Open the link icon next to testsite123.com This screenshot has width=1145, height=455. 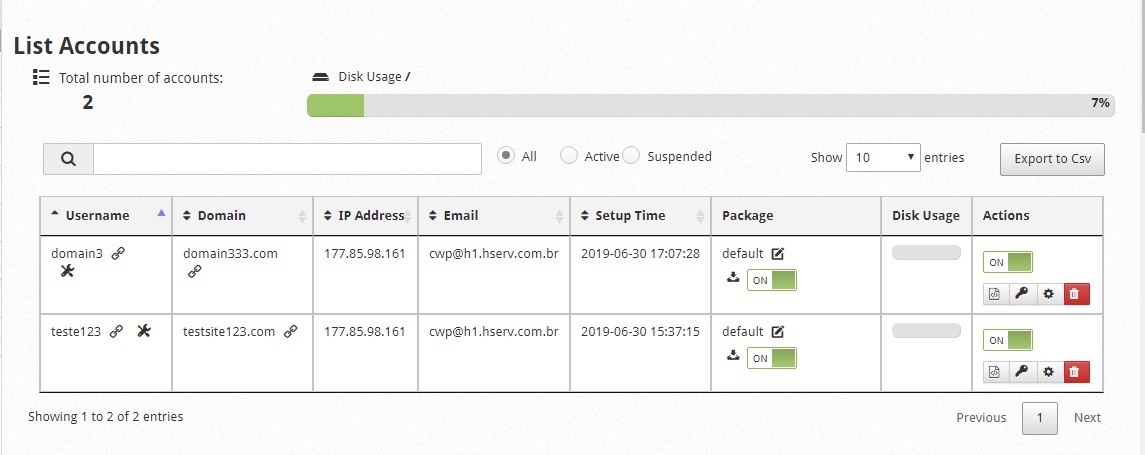tap(290, 332)
